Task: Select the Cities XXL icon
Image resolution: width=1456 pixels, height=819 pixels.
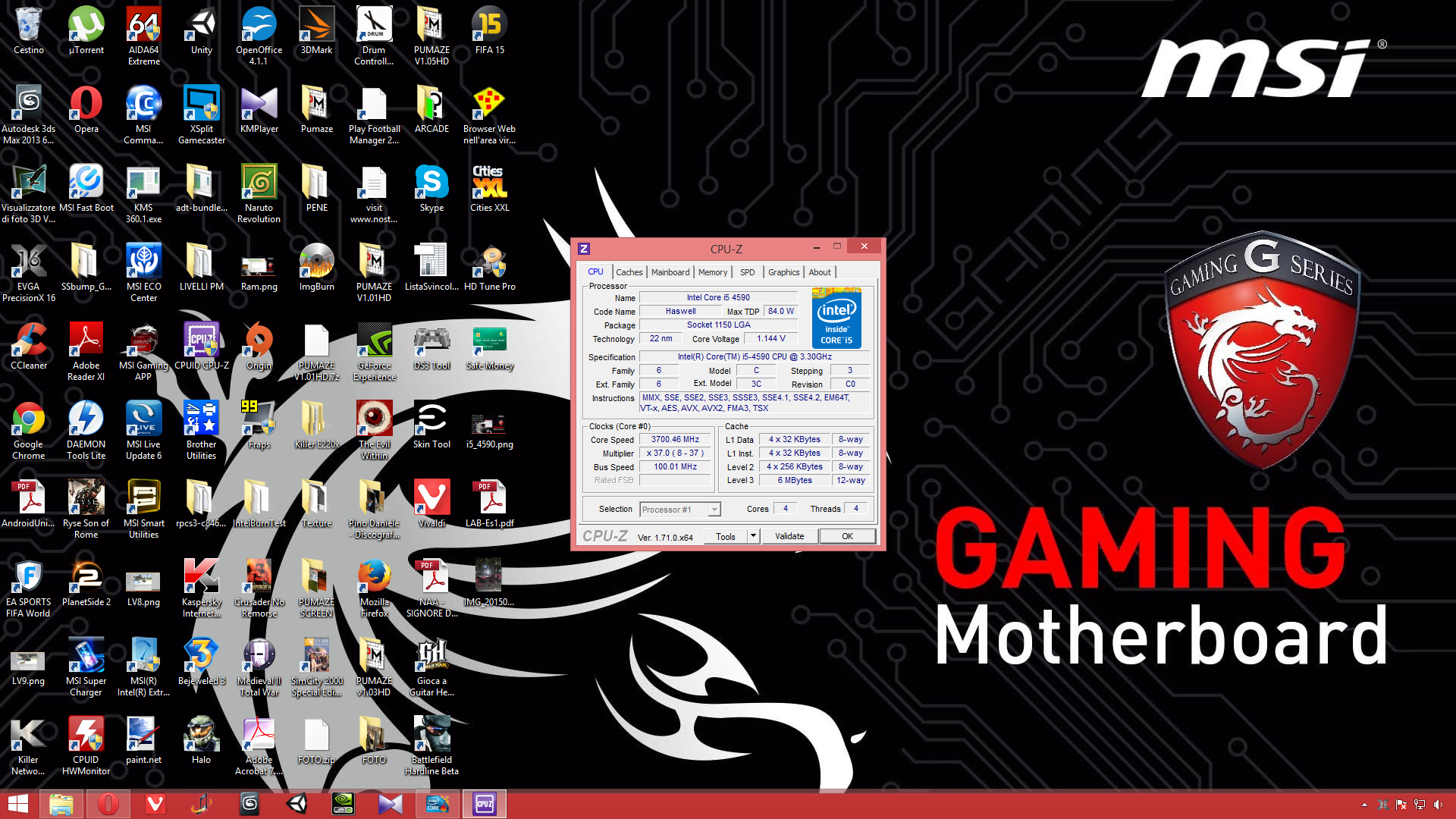Action: 489,188
